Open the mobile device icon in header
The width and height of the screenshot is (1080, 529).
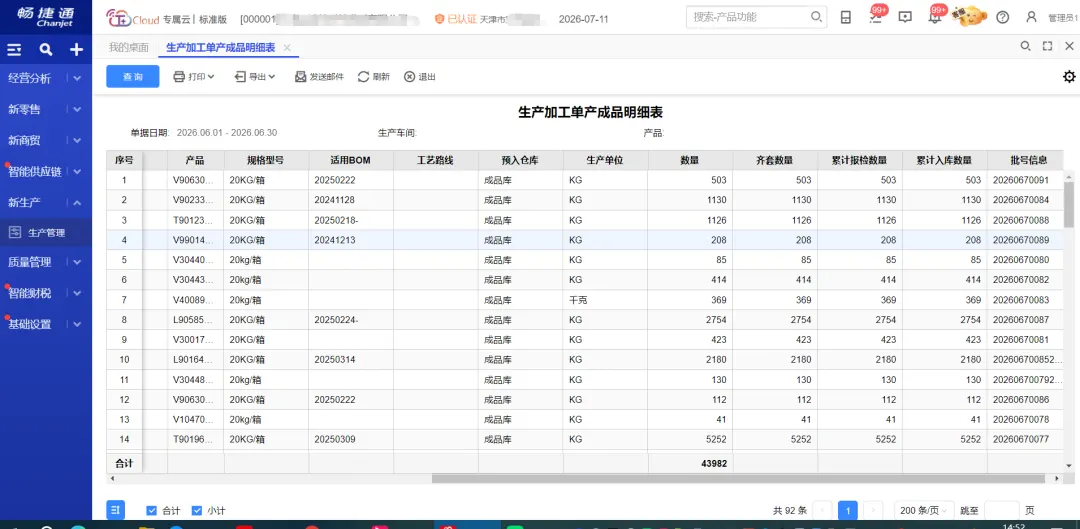pos(846,18)
